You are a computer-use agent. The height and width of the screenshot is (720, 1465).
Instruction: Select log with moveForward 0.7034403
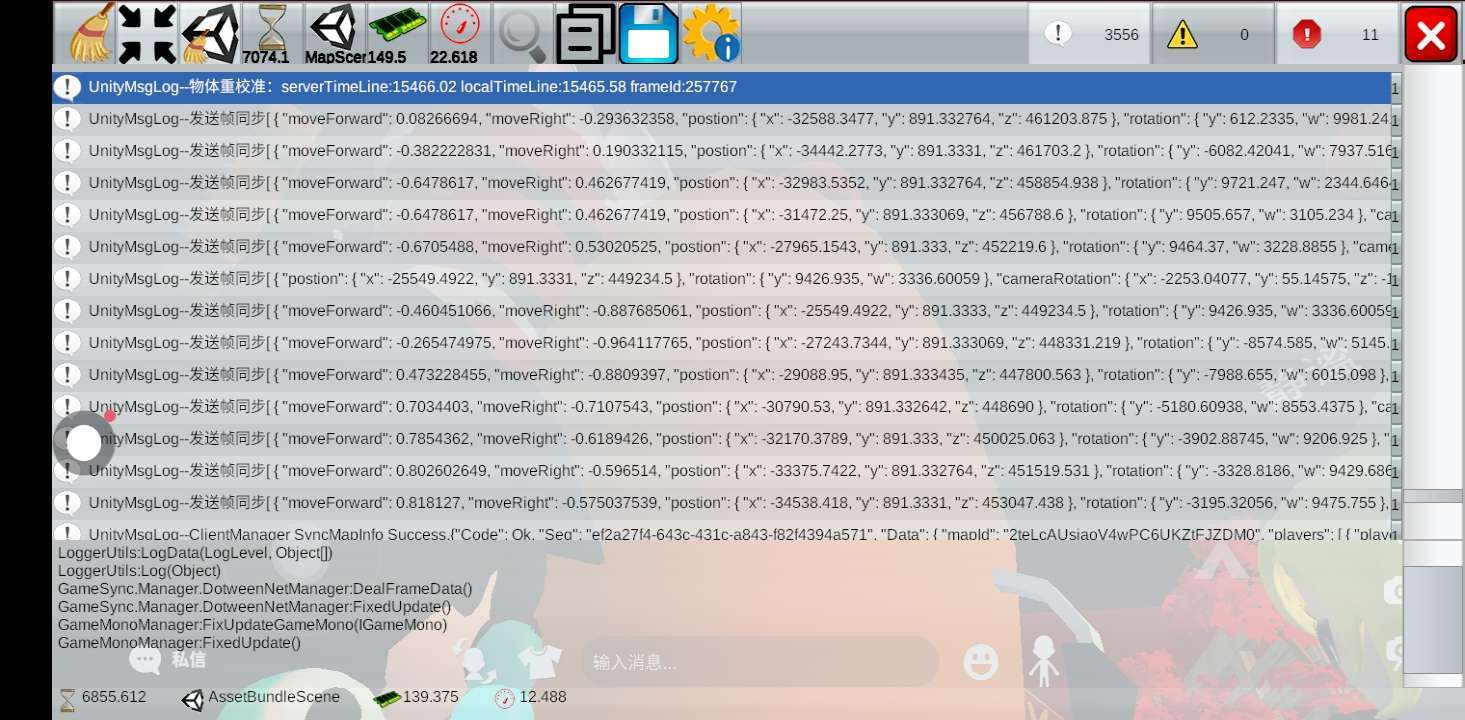coord(722,407)
